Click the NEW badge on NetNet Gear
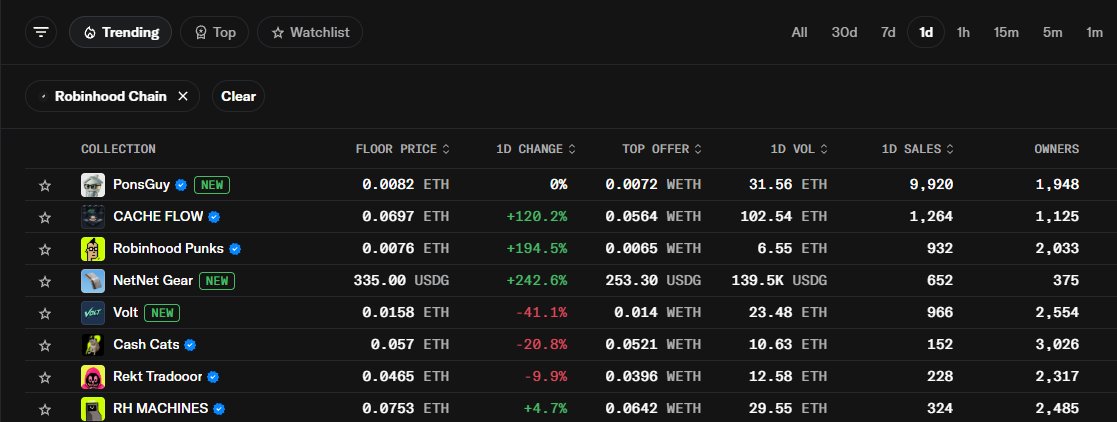Image resolution: width=1117 pixels, height=422 pixels. [x=217, y=281]
